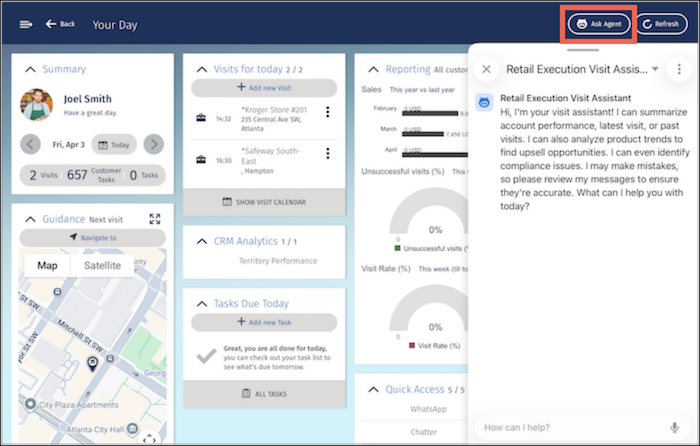700x446 pixels.
Task: Open options menu for Kroger Store visit
Action: [x=328, y=112]
